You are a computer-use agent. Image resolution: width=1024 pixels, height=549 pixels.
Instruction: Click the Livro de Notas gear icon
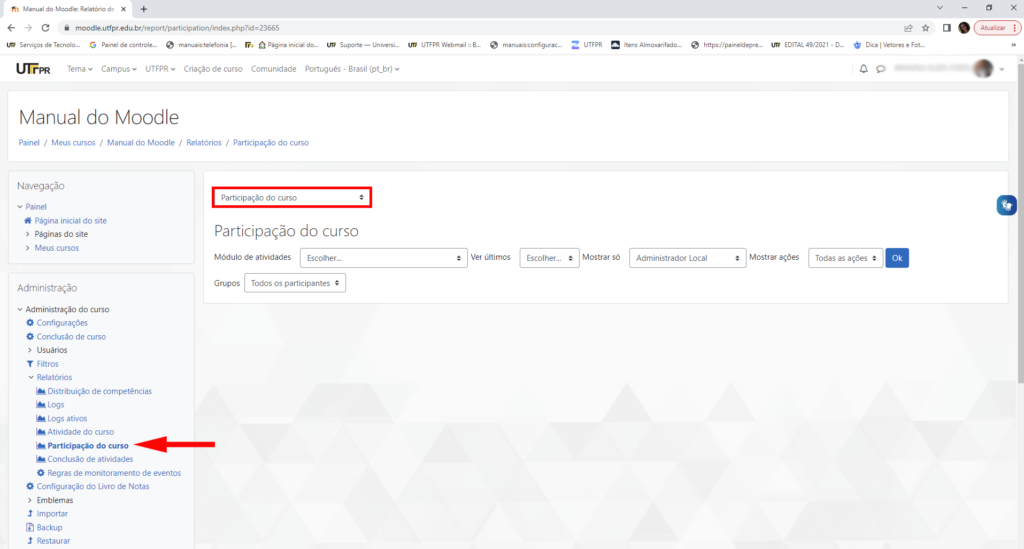click(x=30, y=486)
